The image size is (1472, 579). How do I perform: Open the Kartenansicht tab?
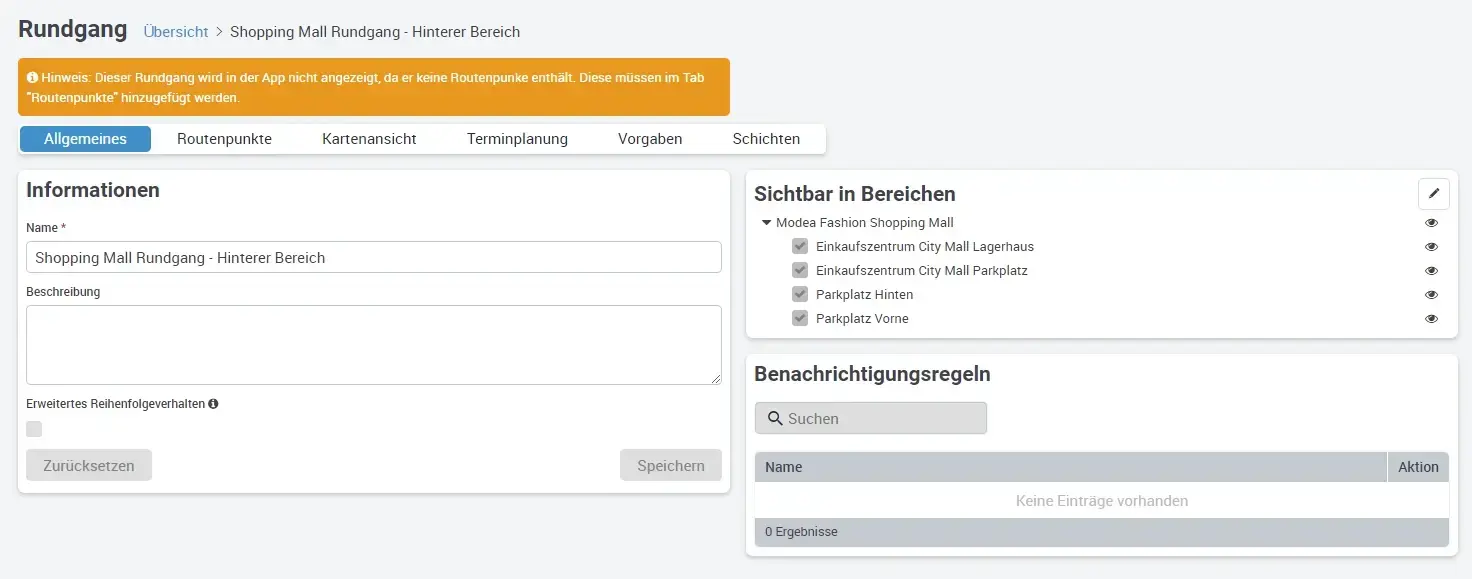coord(368,138)
